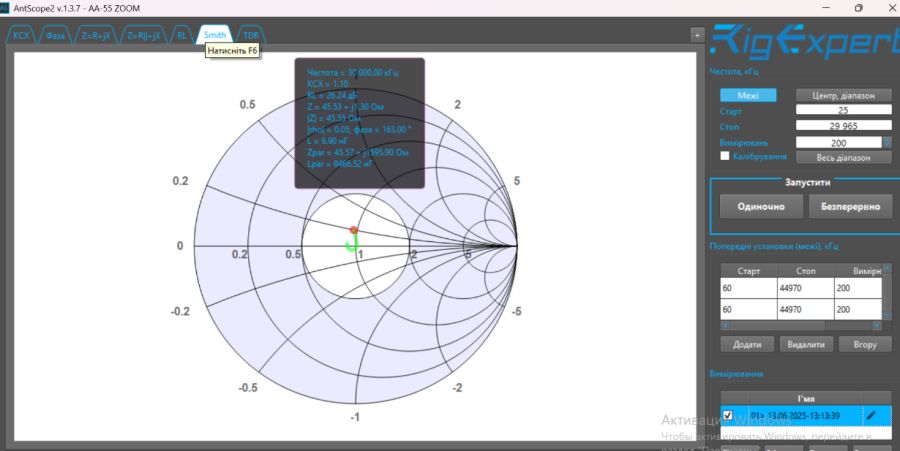Viewport: 900px width, 451px height.
Task: Click the Вимірювань spinner arrows
Action: pyautogui.click(x=885, y=143)
